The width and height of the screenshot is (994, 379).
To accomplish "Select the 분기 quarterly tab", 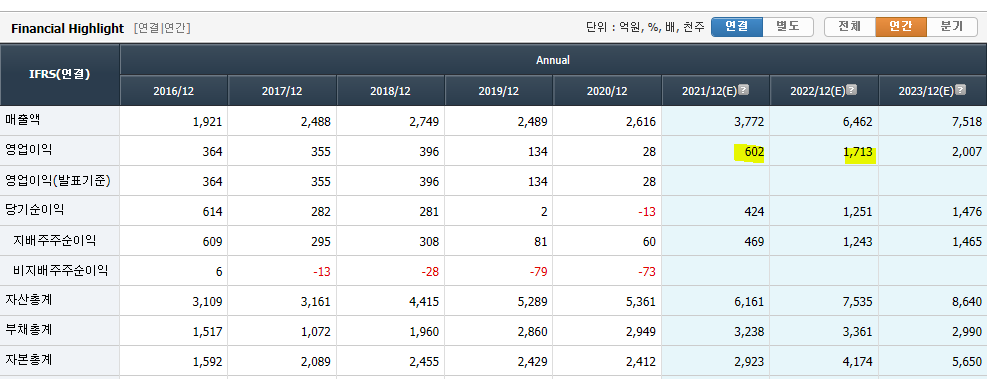I will click(952, 27).
